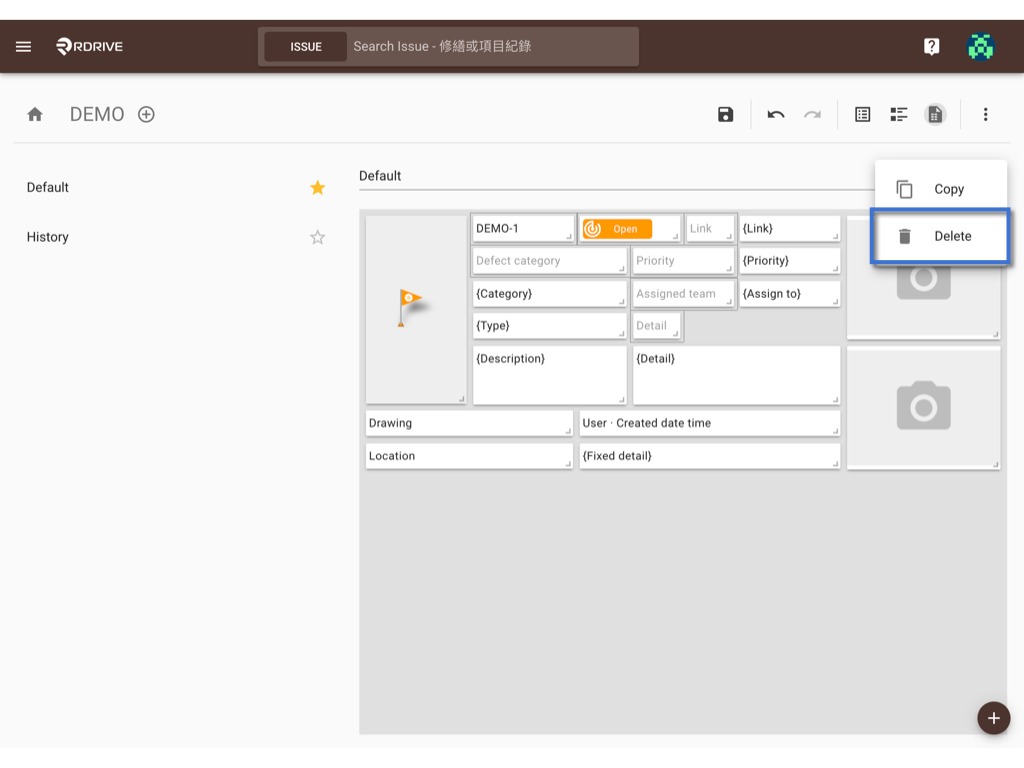
Task: Open the help question mark icon
Action: pos(931,46)
